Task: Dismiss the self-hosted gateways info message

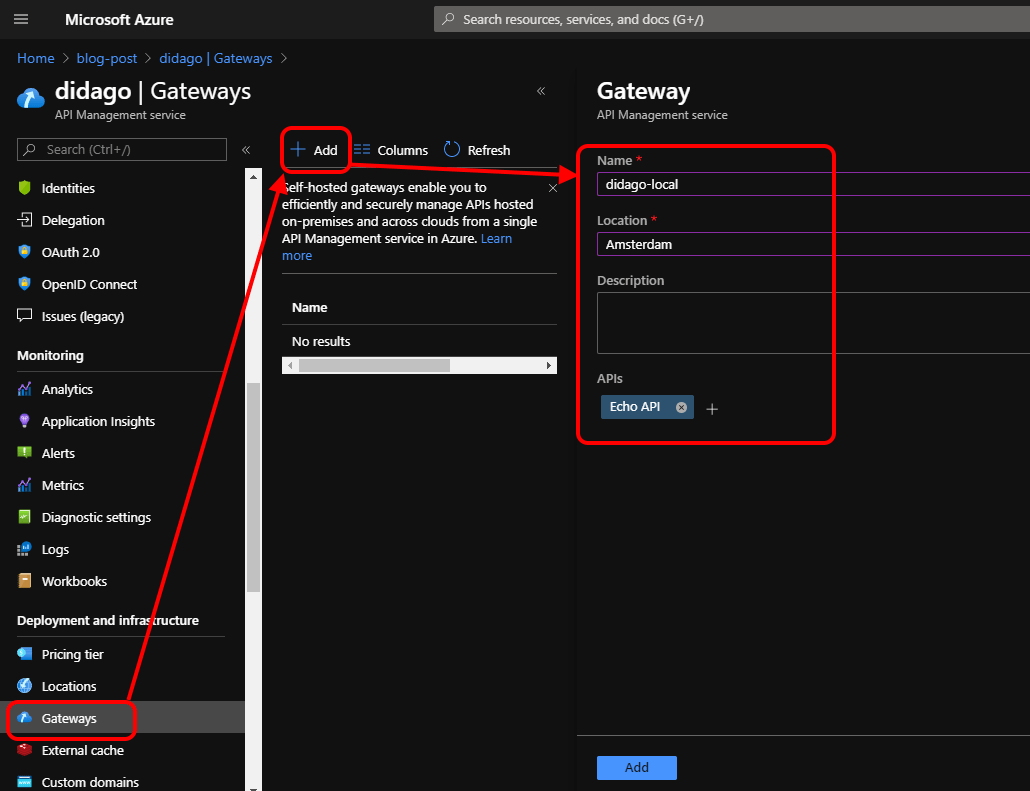Action: point(552,187)
